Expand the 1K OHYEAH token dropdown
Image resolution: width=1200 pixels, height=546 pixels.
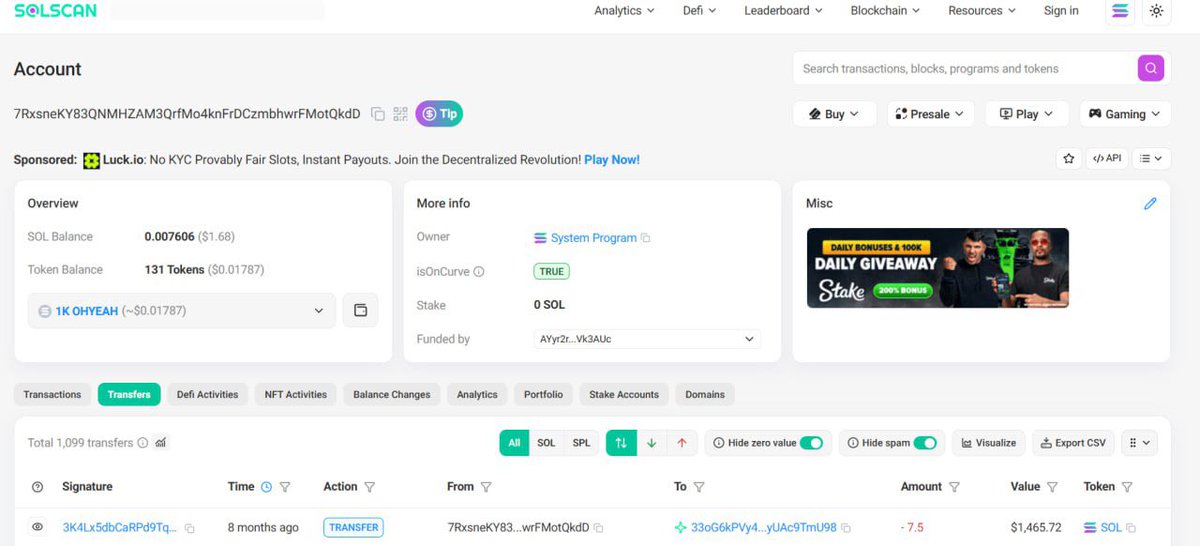(x=181, y=311)
